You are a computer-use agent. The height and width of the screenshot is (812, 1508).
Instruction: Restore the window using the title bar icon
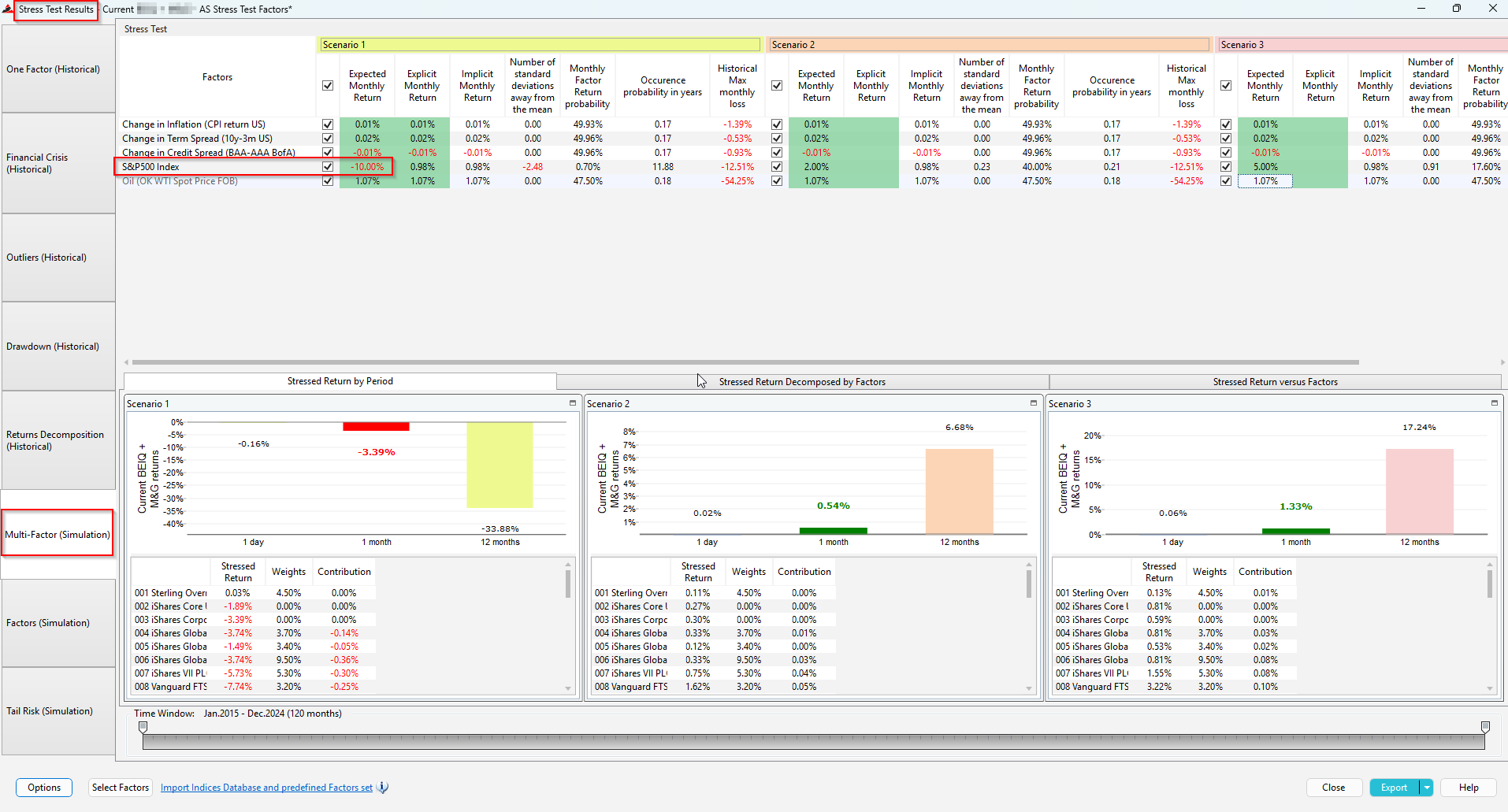[1456, 9]
